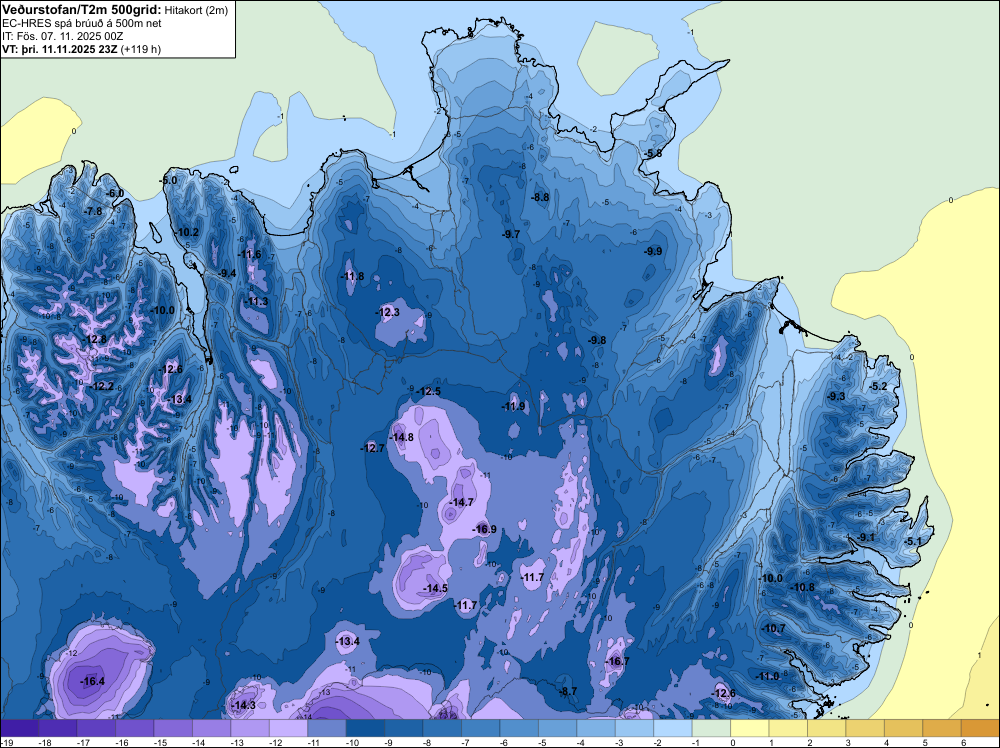Click the -5.2 temperature label
The width and height of the screenshot is (1000, 748).
(879, 386)
